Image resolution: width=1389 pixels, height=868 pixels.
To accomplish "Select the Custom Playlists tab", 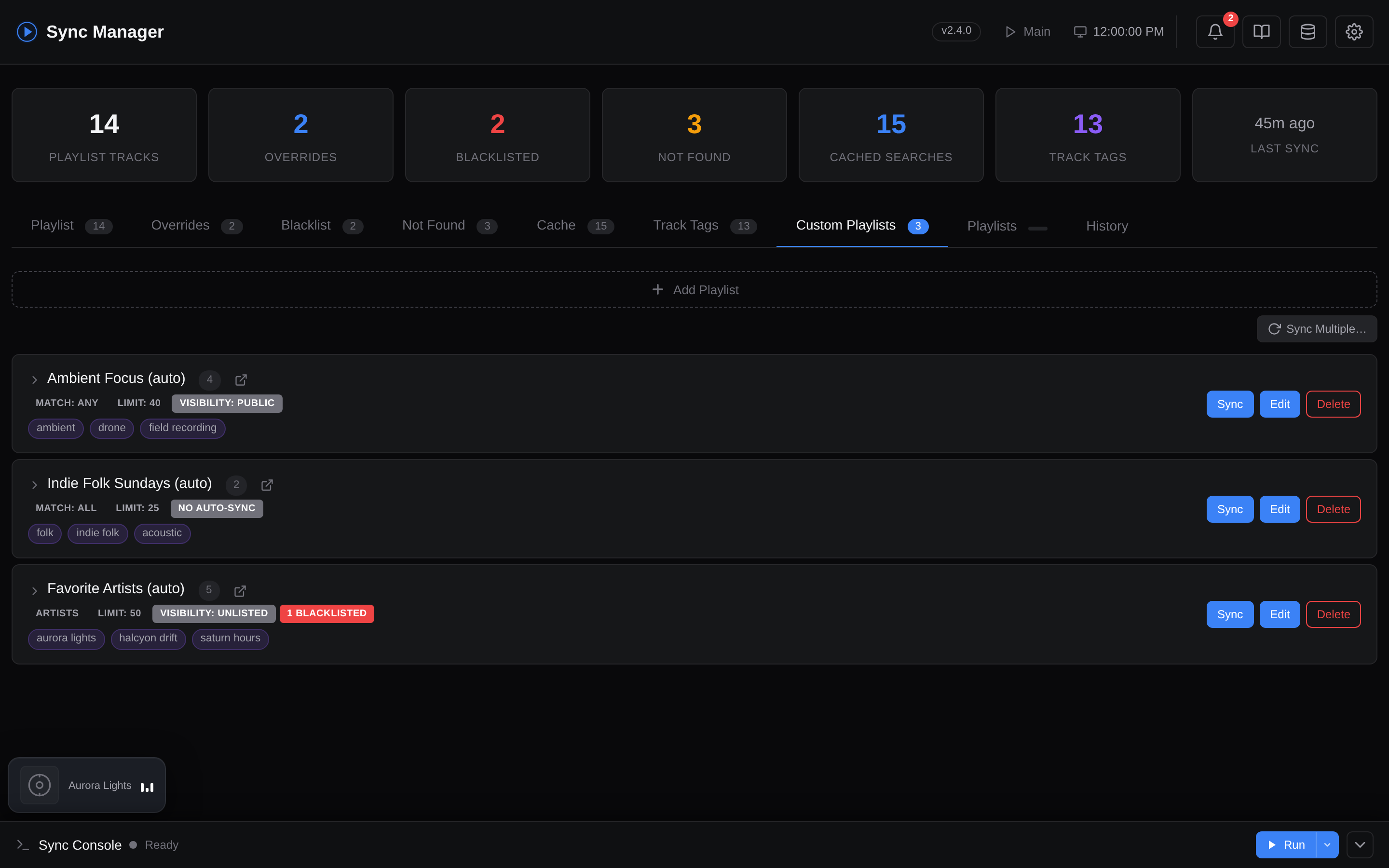I will coord(862,226).
